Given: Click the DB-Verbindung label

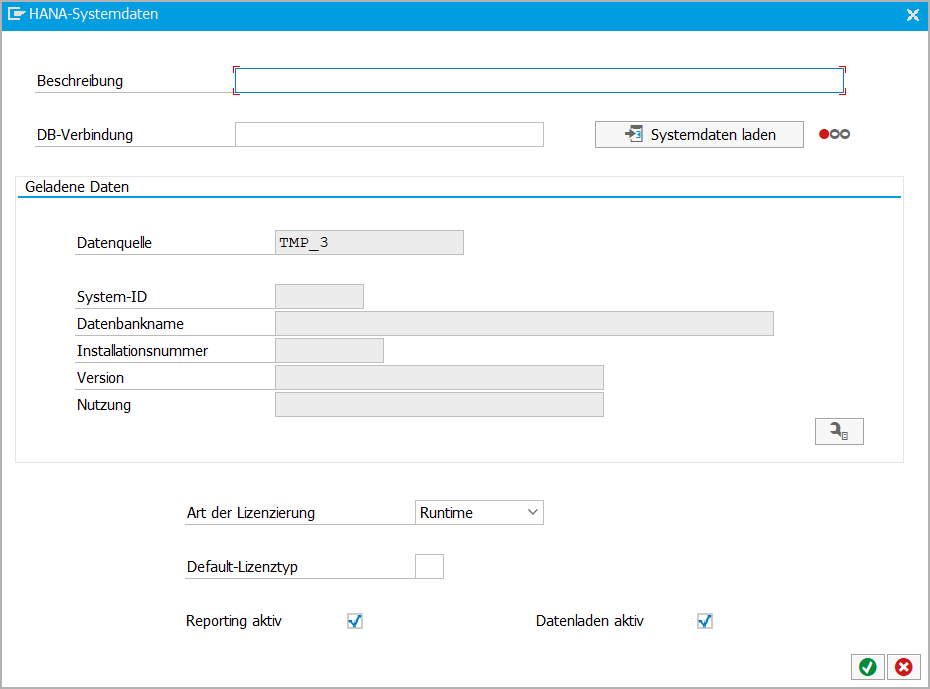Looking at the screenshot, I should click(85, 135).
